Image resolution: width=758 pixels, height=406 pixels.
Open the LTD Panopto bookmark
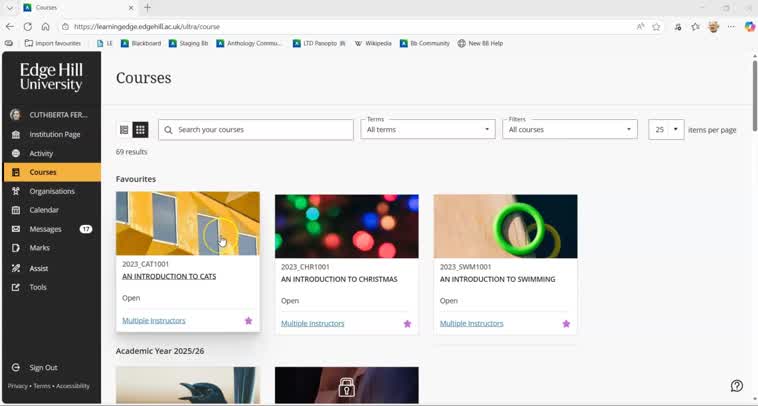[319, 43]
